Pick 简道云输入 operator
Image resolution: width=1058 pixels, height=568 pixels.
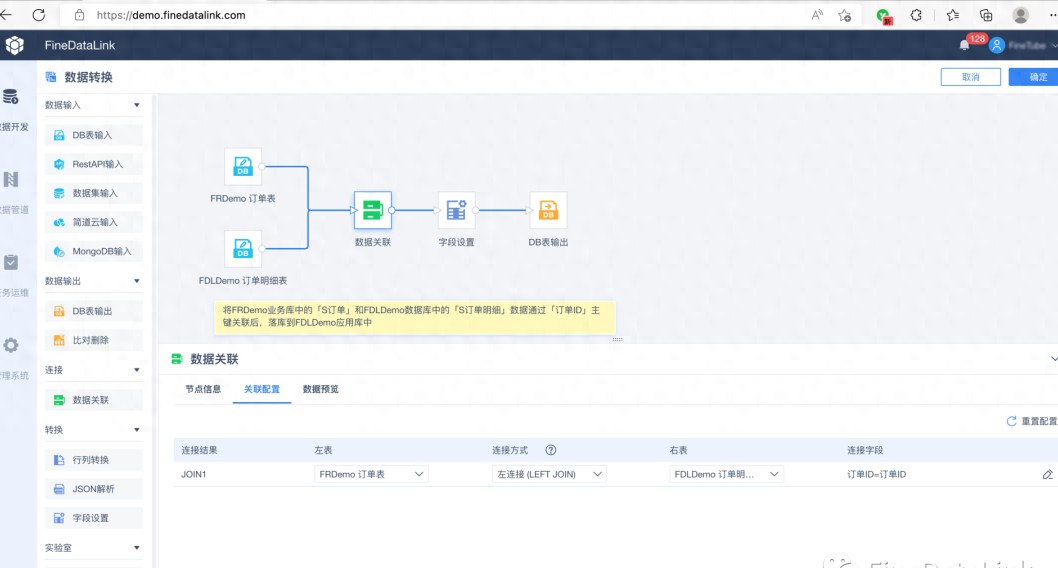tap(94, 222)
